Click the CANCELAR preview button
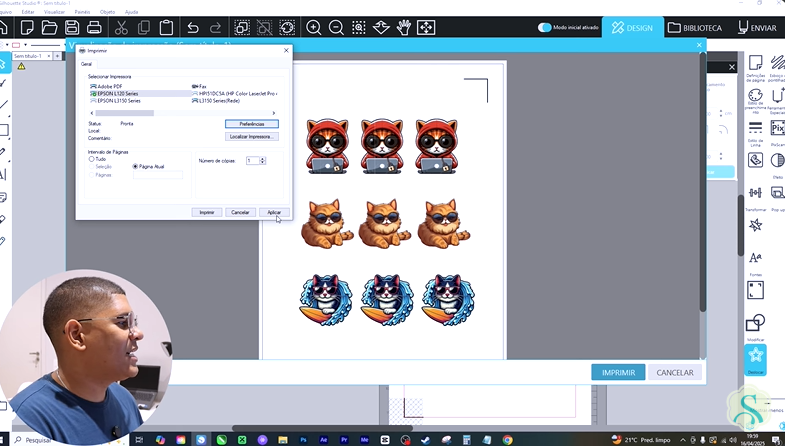This screenshot has height=446, width=785. [x=675, y=372]
